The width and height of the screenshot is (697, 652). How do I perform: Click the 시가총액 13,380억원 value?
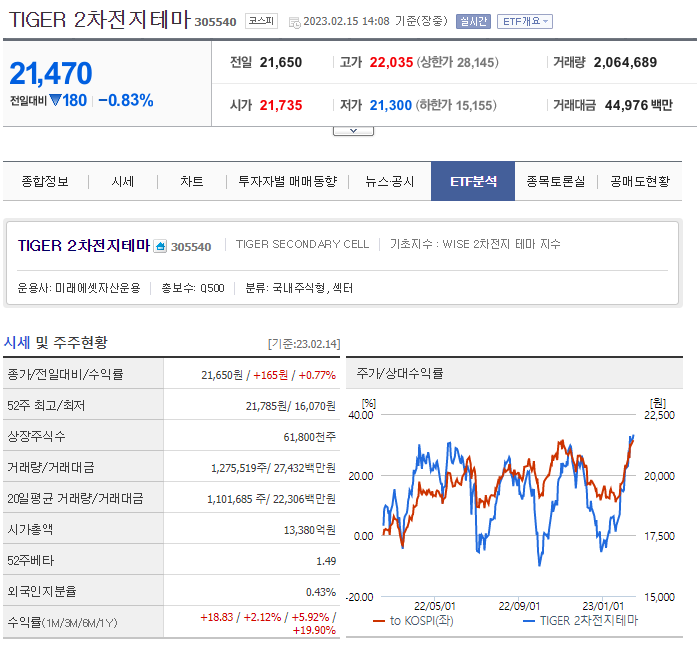coord(309,530)
